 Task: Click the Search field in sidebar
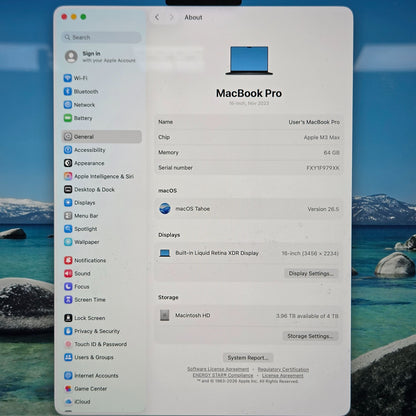(102, 37)
